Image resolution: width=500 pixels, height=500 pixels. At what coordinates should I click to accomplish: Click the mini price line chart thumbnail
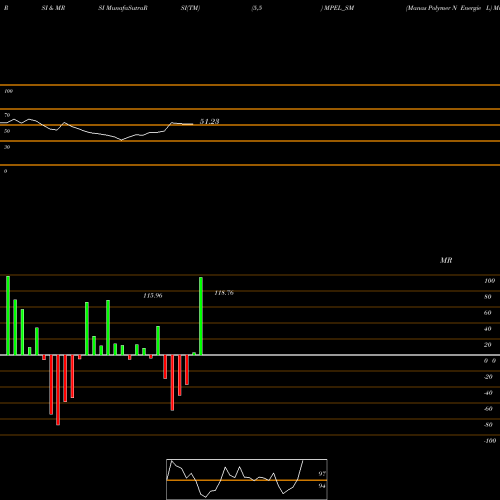[x=247, y=479]
